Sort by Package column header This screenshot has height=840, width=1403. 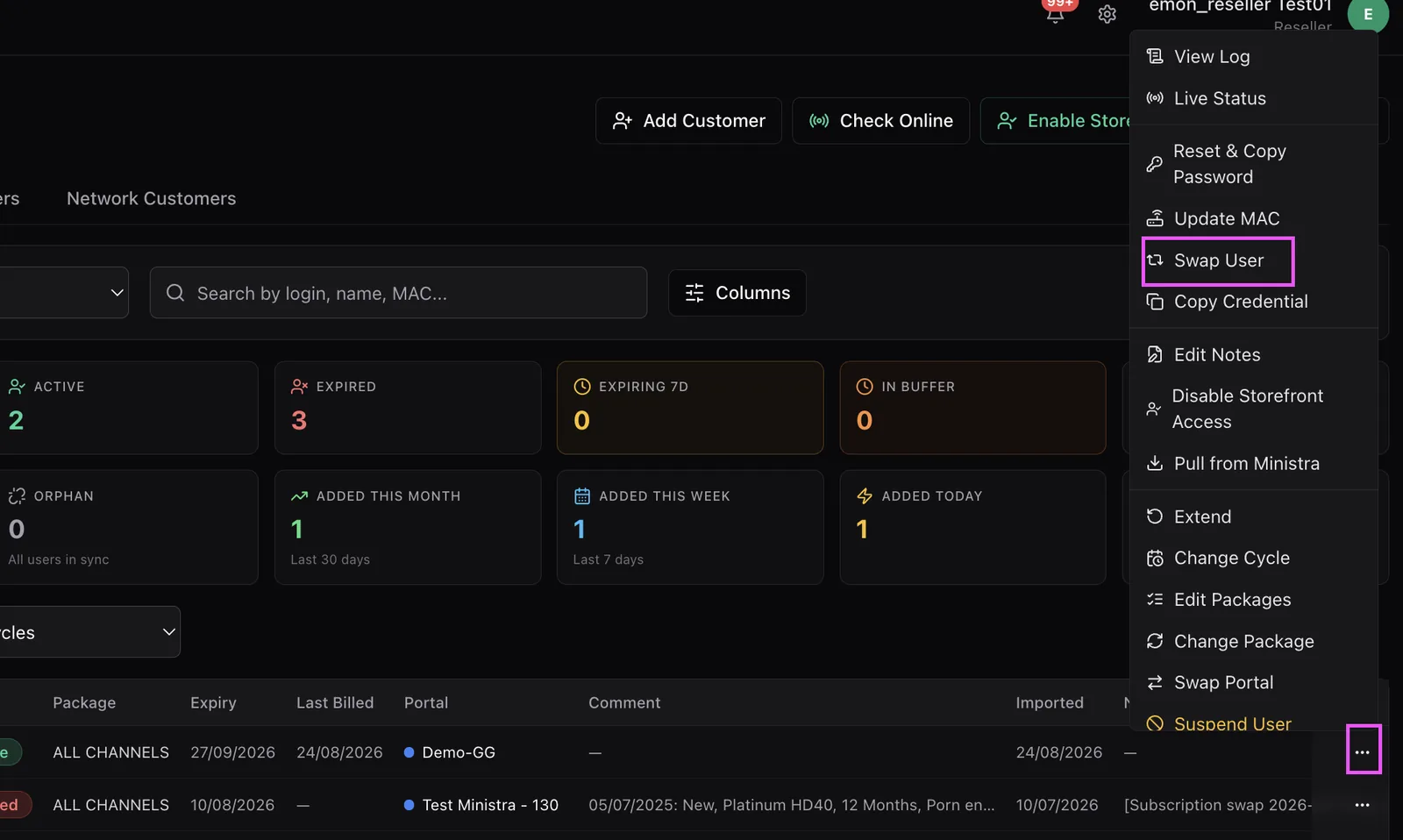tap(84, 702)
